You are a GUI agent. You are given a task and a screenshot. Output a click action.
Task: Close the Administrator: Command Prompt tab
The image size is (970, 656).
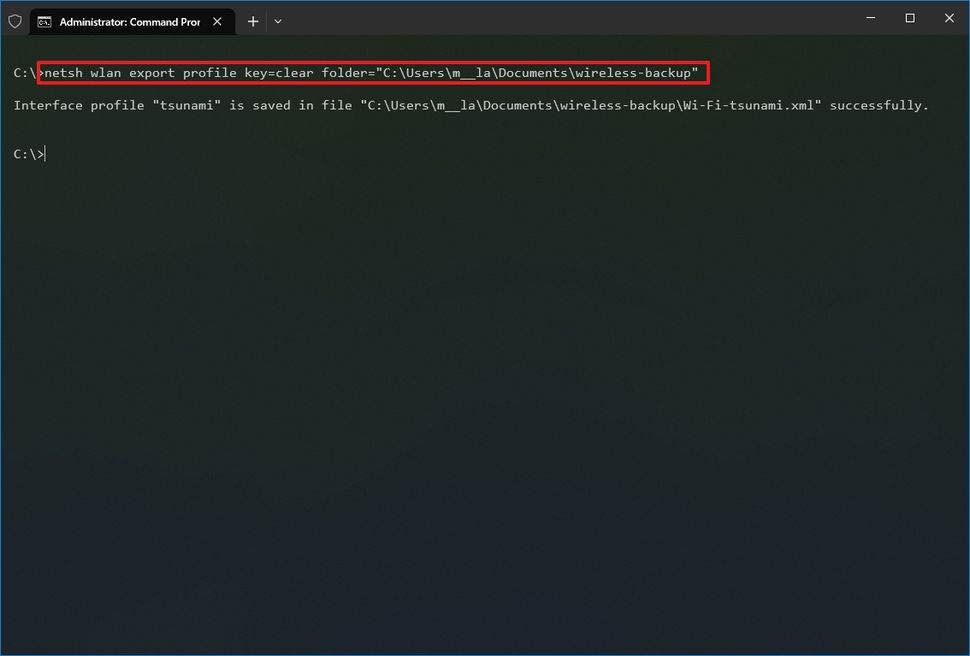pos(217,21)
